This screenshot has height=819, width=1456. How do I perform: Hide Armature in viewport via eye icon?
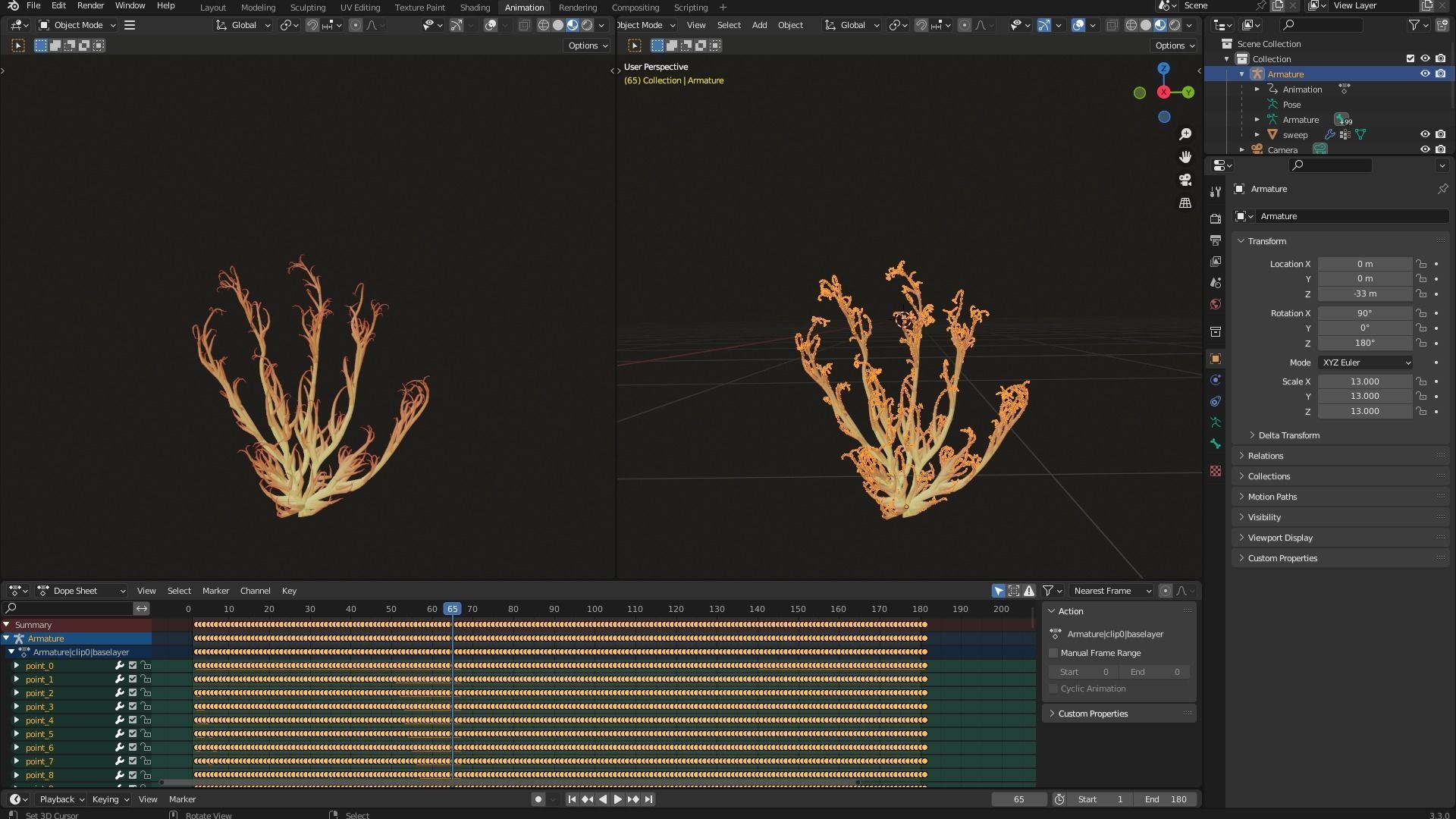tap(1425, 74)
